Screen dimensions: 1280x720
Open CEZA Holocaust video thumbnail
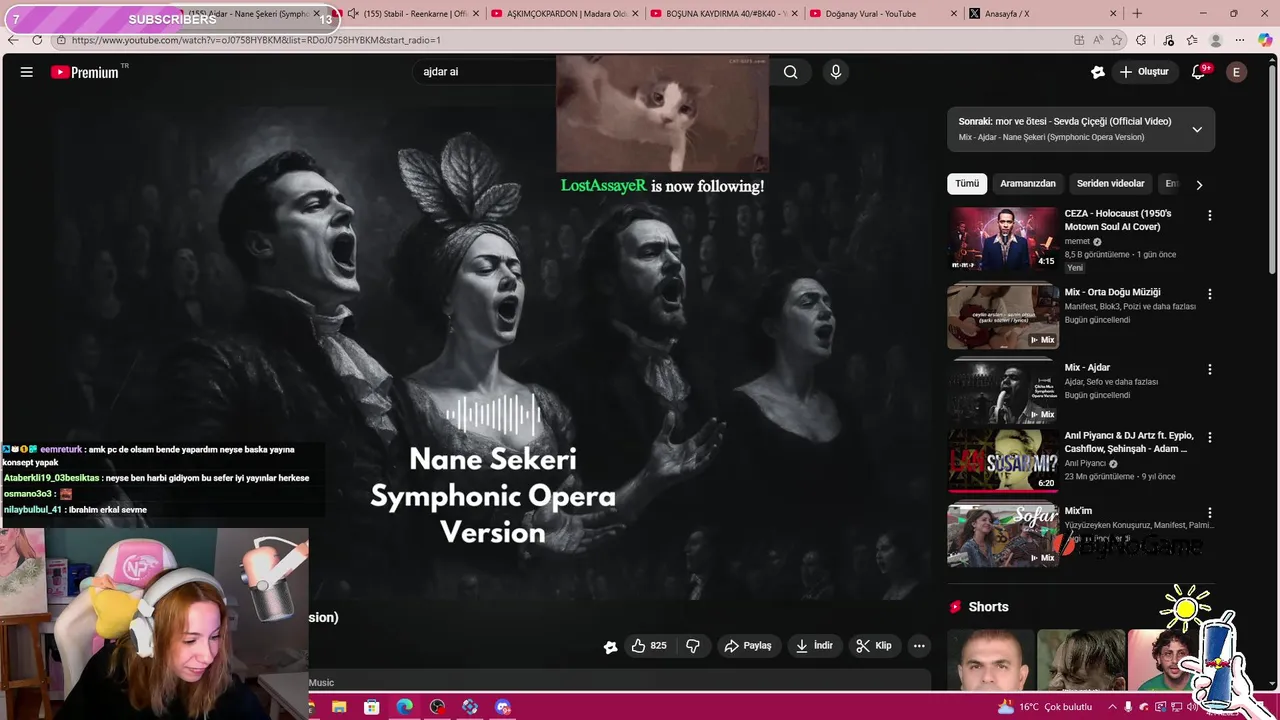1003,239
